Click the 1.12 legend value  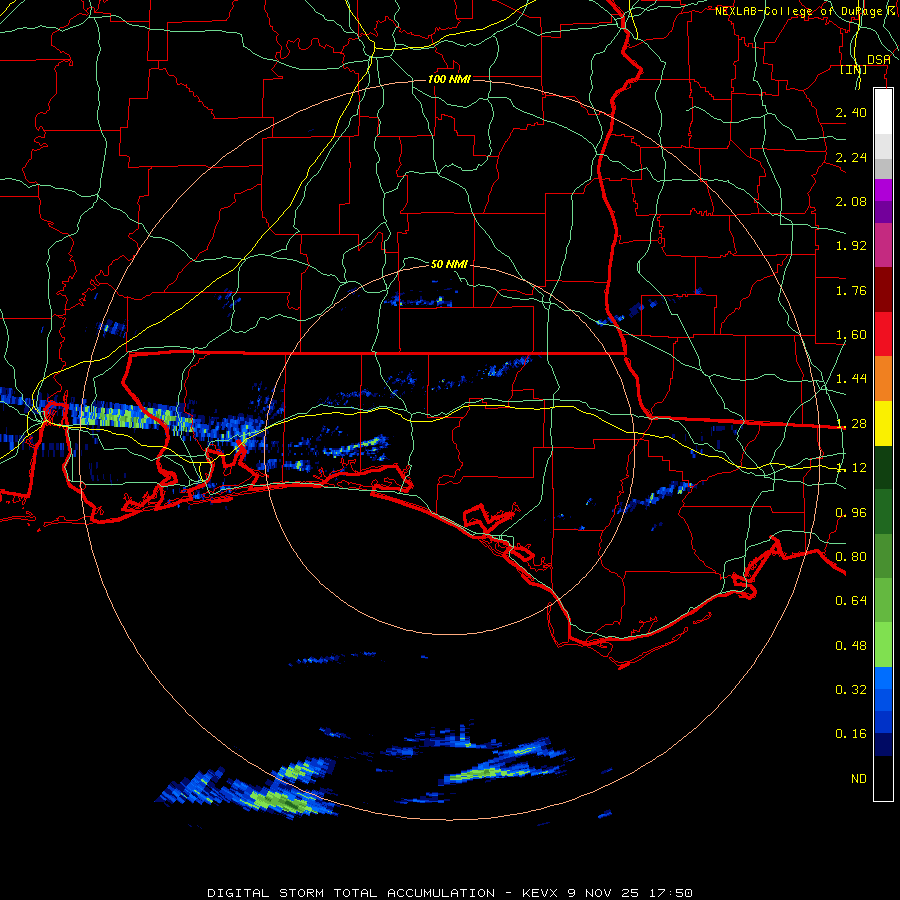point(851,468)
